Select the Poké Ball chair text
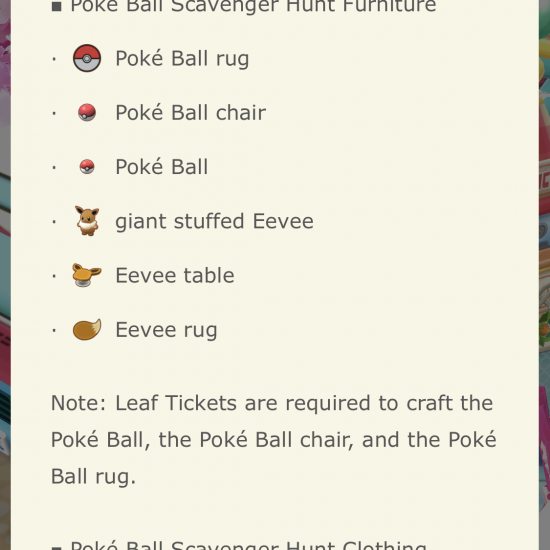550x550 pixels. coord(191,113)
